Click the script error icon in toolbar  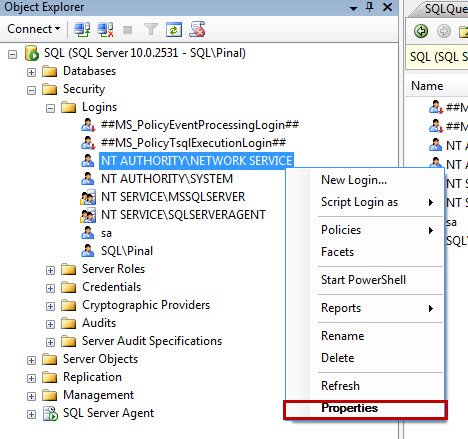(197, 29)
